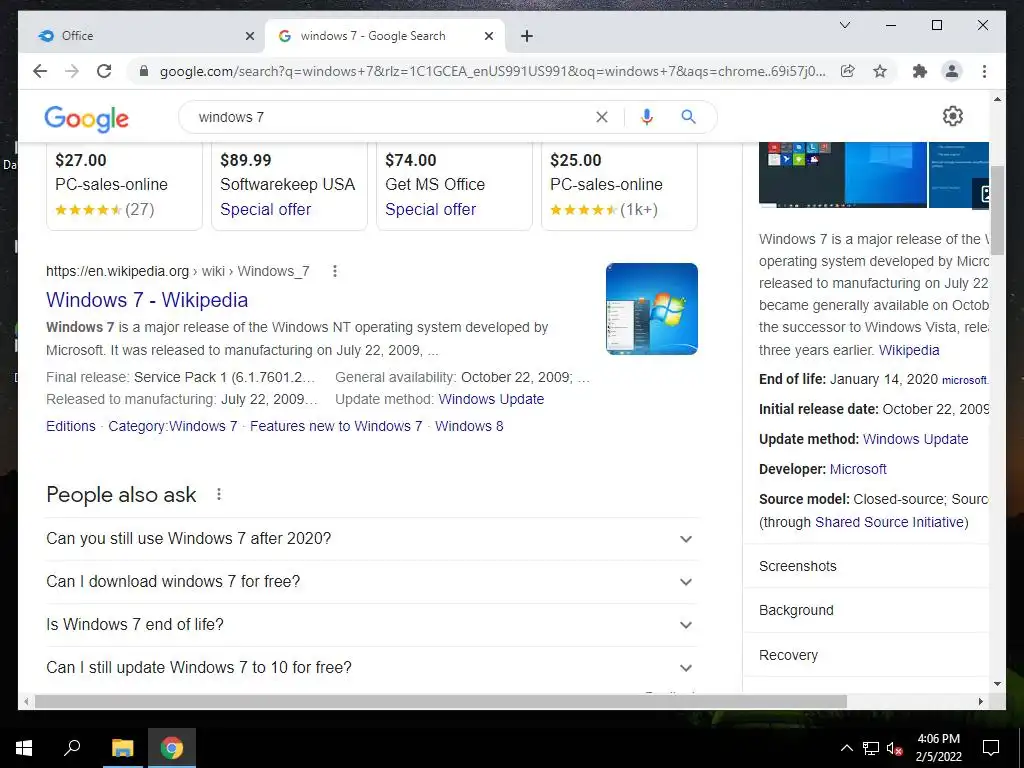Screen dimensions: 1024x768
Task: Go back to previous page in Chrome
Action: [x=40, y=71]
